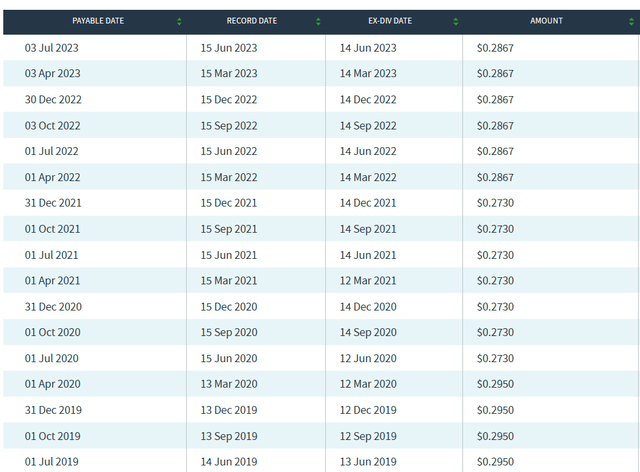
Task: Click the PAYABLE DATE column header
Action: (98, 21)
